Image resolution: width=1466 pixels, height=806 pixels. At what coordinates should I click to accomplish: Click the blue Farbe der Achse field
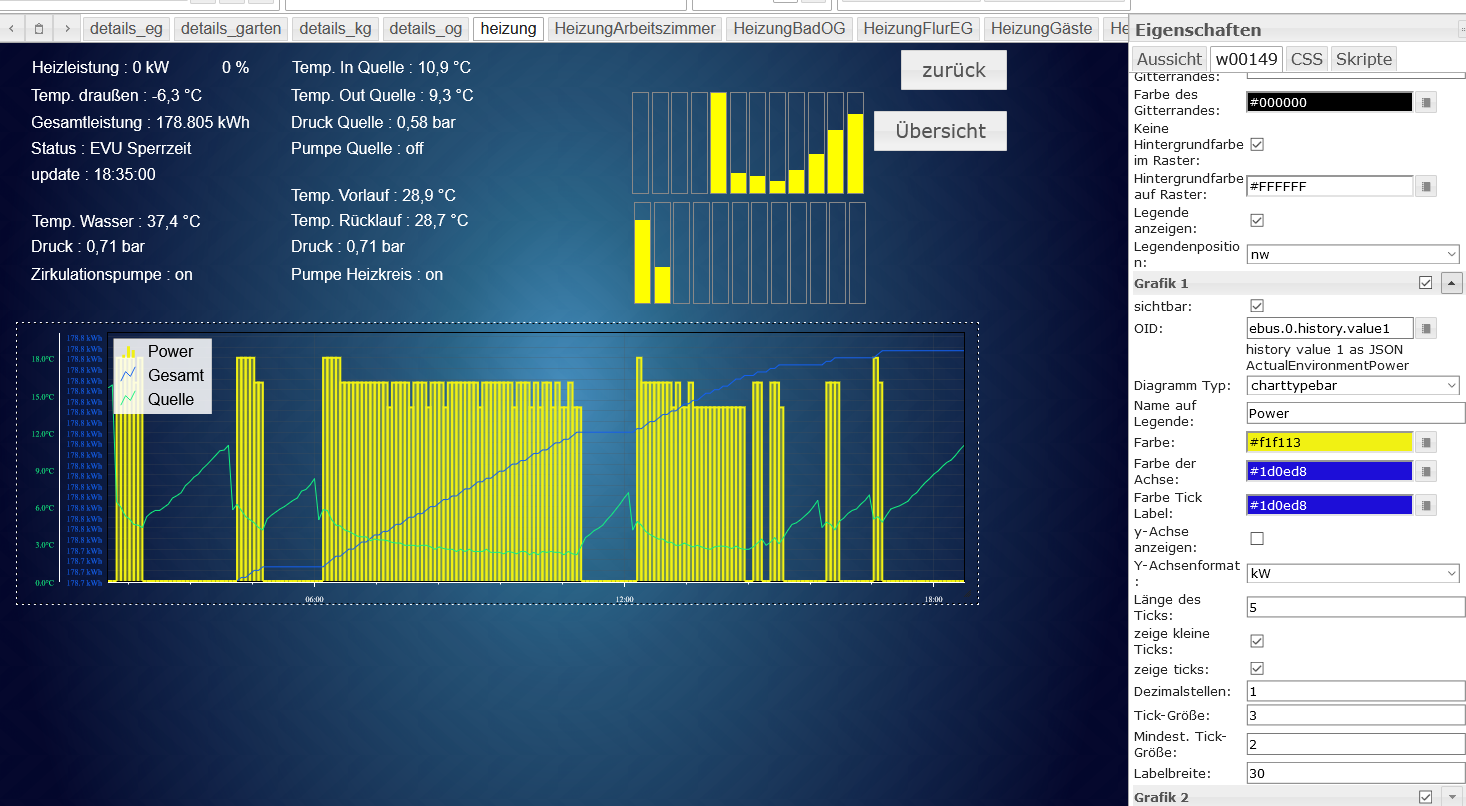1330,471
